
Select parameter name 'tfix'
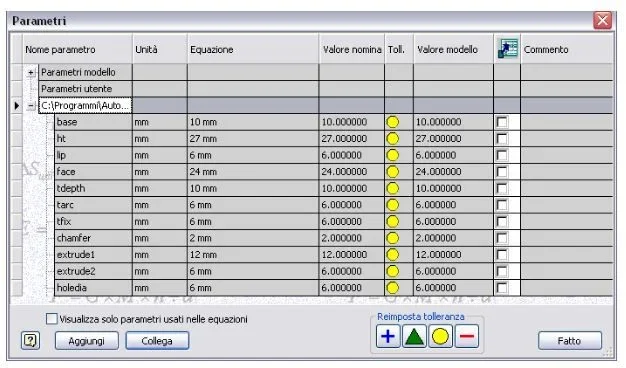(x=93, y=222)
